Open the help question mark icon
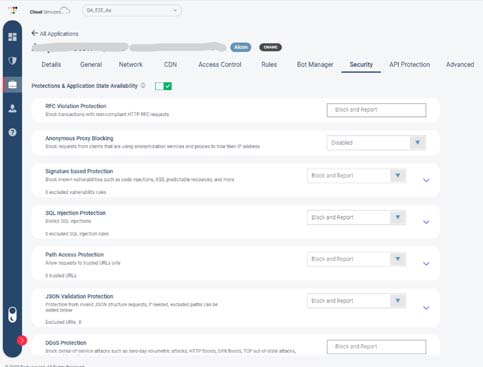This screenshot has width=483, height=367. click(x=12, y=132)
